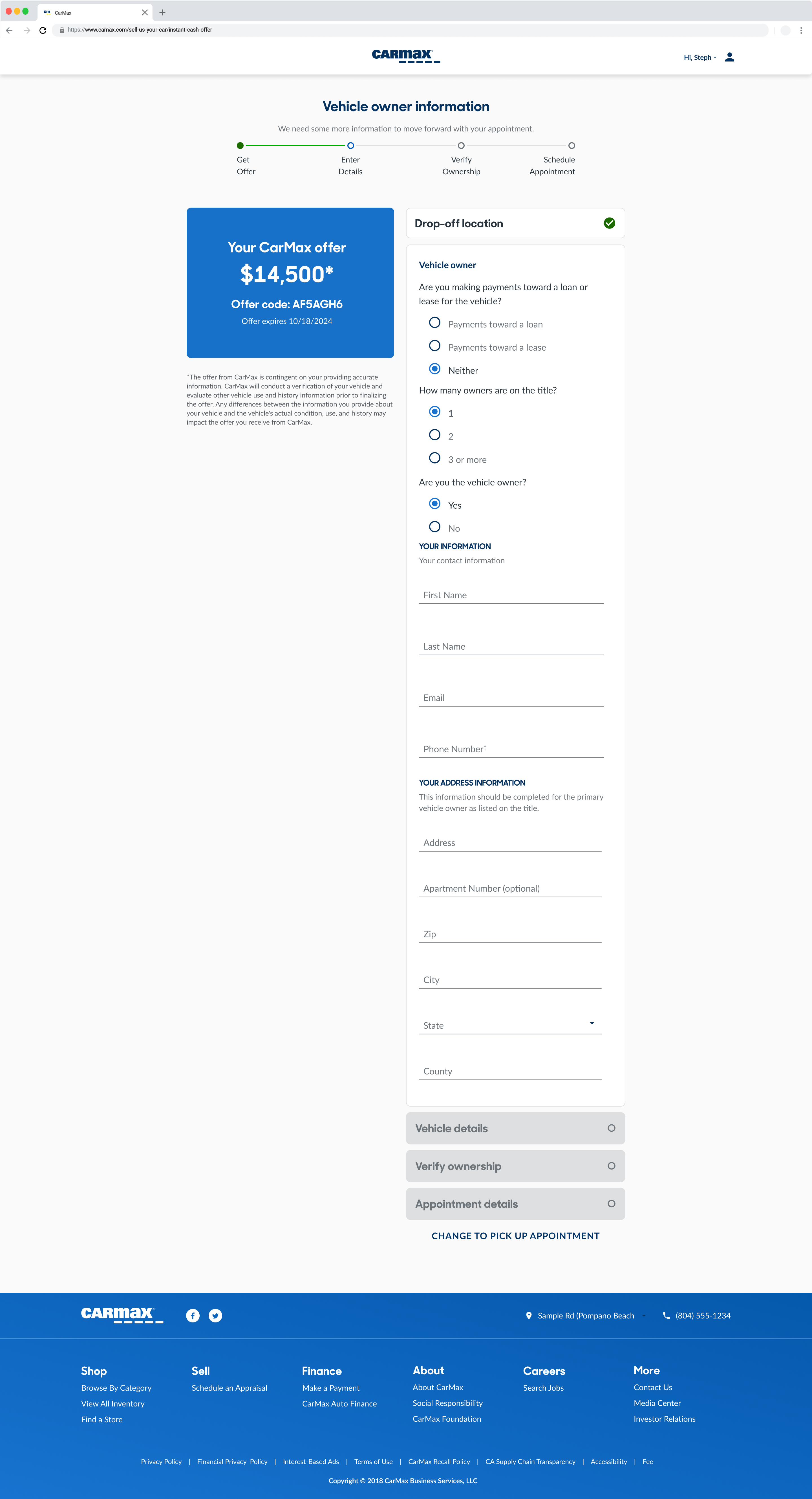Open the Accessibility footer link
This screenshot has width=812, height=1499.
pyautogui.click(x=608, y=1462)
